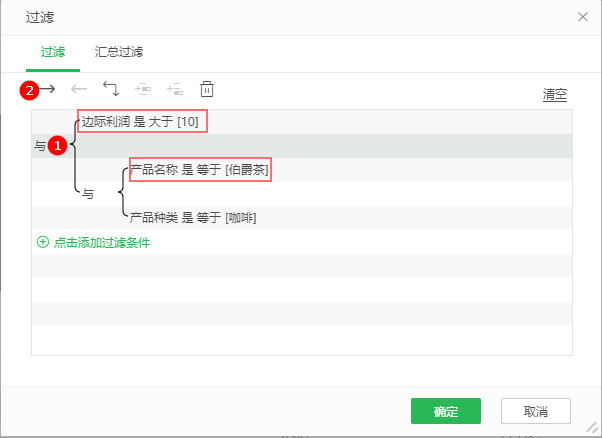Screen dimensions: 602x438
Task: Click the outer 与 operator at the root
Action: pos(40,146)
